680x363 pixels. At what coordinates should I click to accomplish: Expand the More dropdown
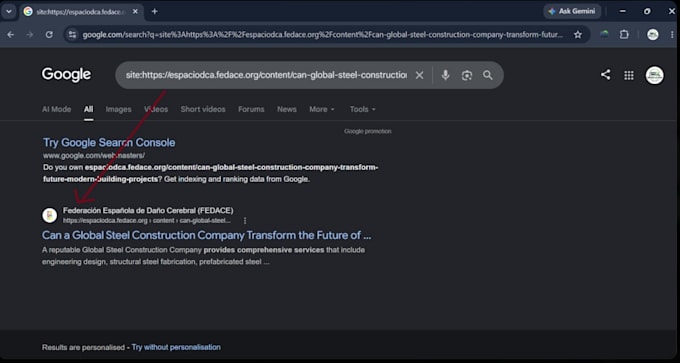click(x=322, y=109)
